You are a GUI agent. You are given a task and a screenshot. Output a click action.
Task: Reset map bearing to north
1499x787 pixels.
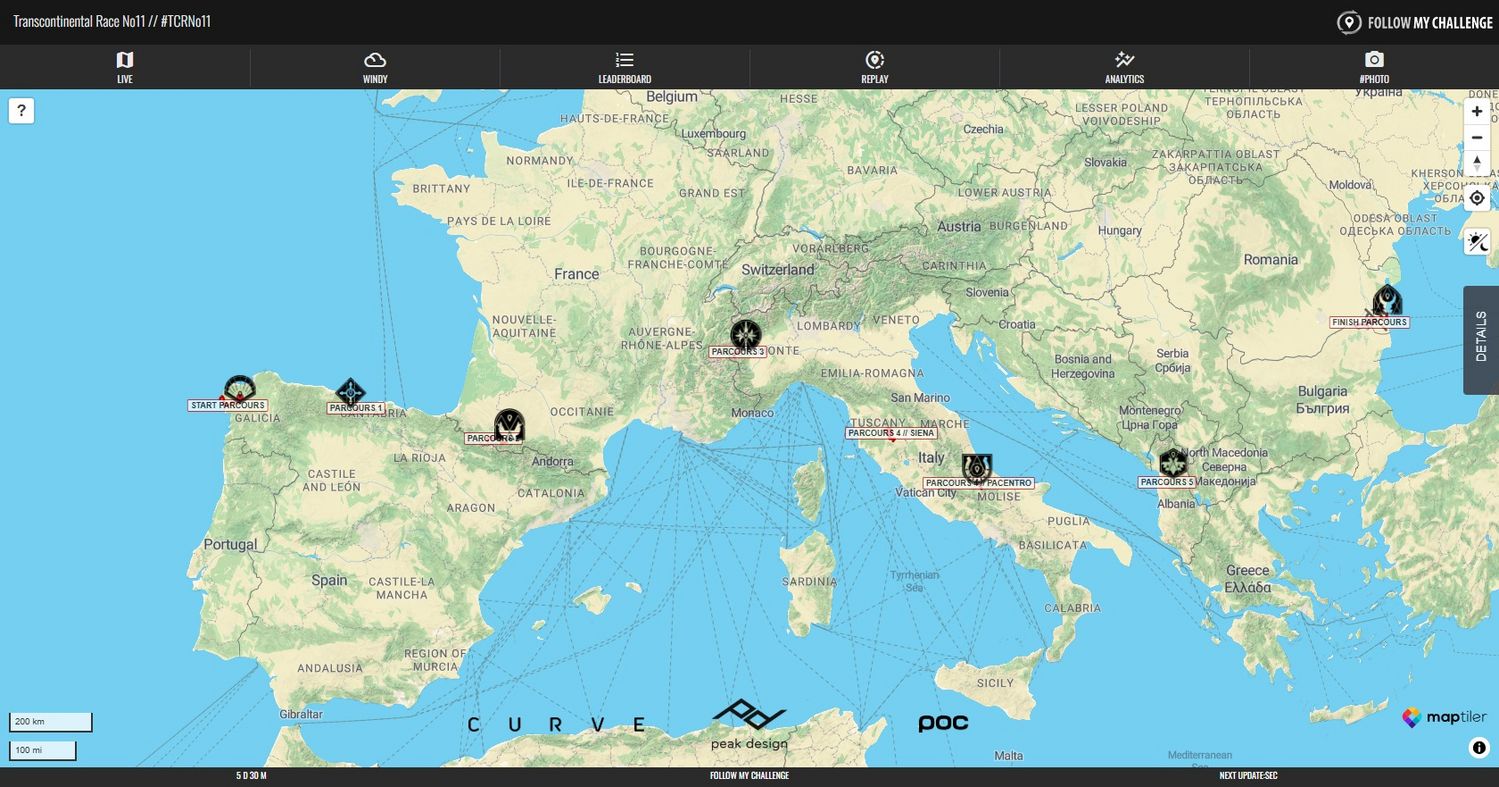tap(1477, 162)
